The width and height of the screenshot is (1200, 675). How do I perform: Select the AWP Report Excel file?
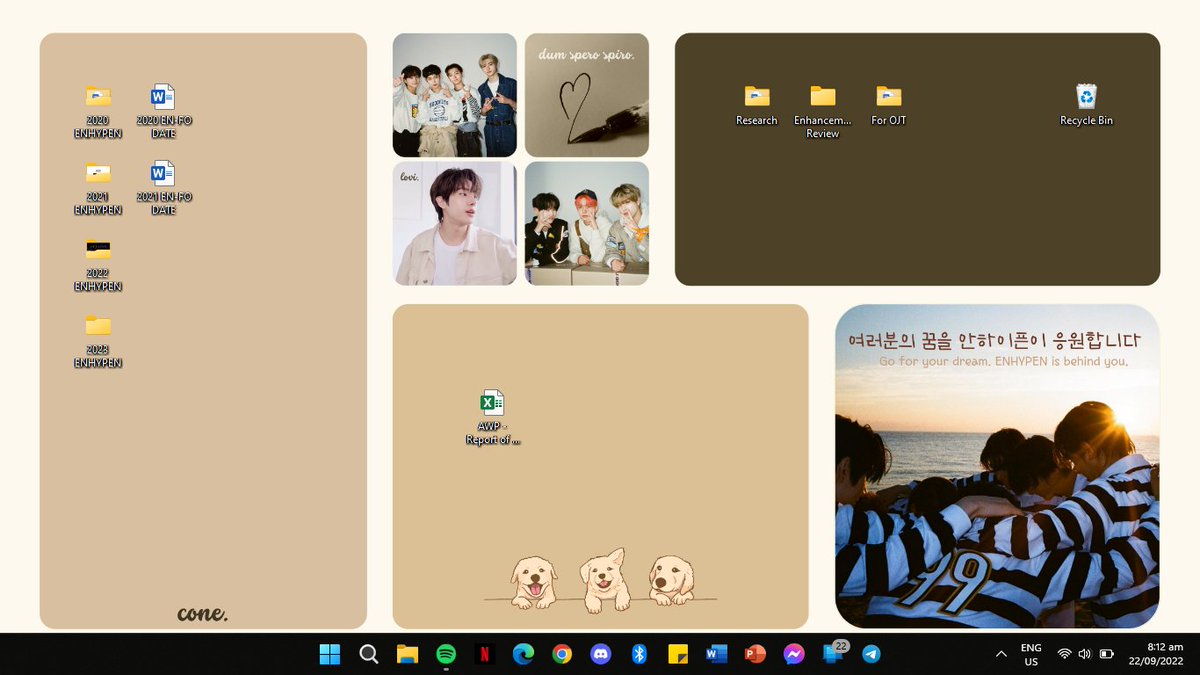coord(492,417)
